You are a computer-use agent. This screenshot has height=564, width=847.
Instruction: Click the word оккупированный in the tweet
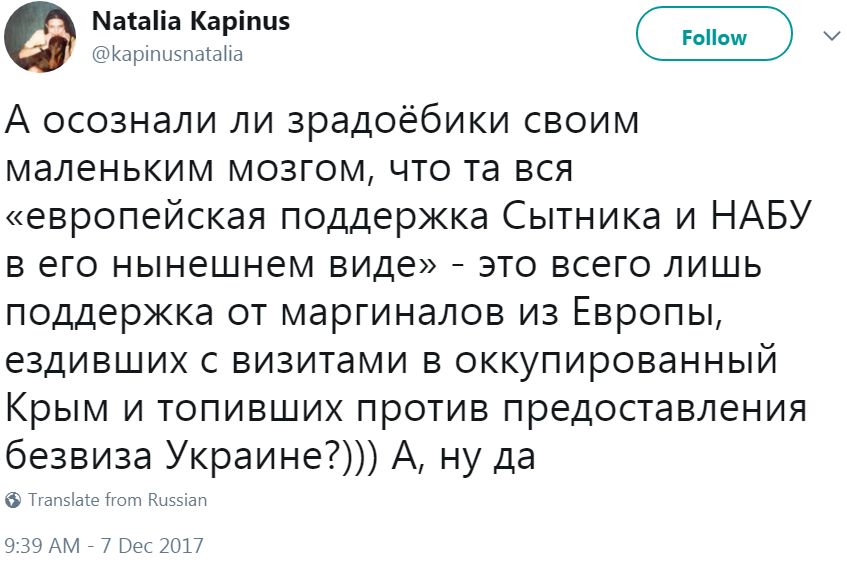point(616,361)
